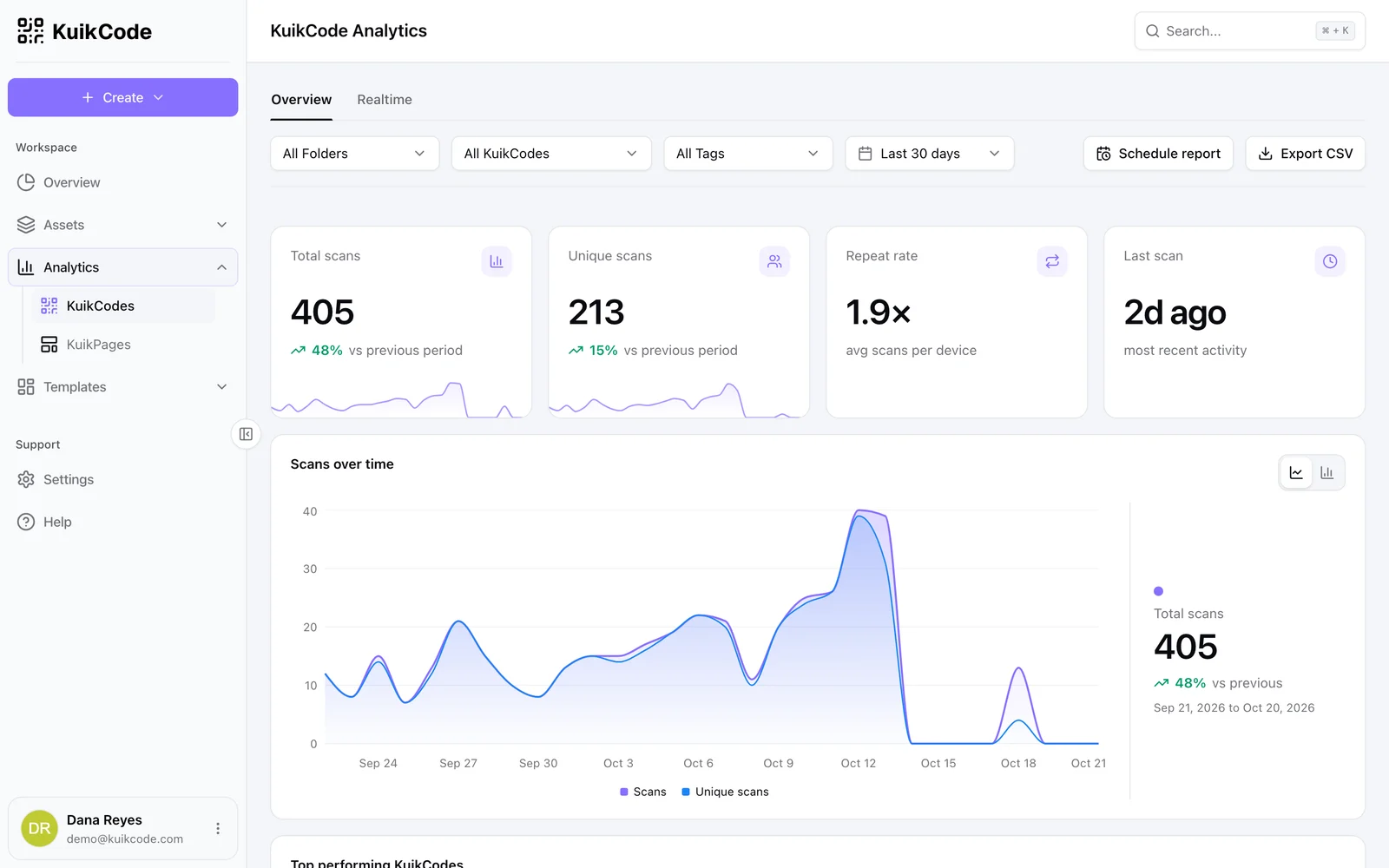Screen dimensions: 1389x868
Task: Click the pie chart icon beside Overview
Action: click(x=26, y=182)
